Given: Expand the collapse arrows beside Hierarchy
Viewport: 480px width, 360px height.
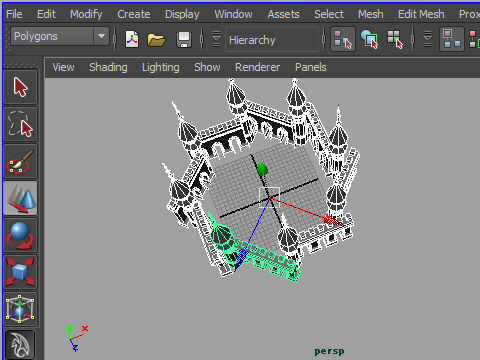Looking at the screenshot, I should (x=216, y=39).
